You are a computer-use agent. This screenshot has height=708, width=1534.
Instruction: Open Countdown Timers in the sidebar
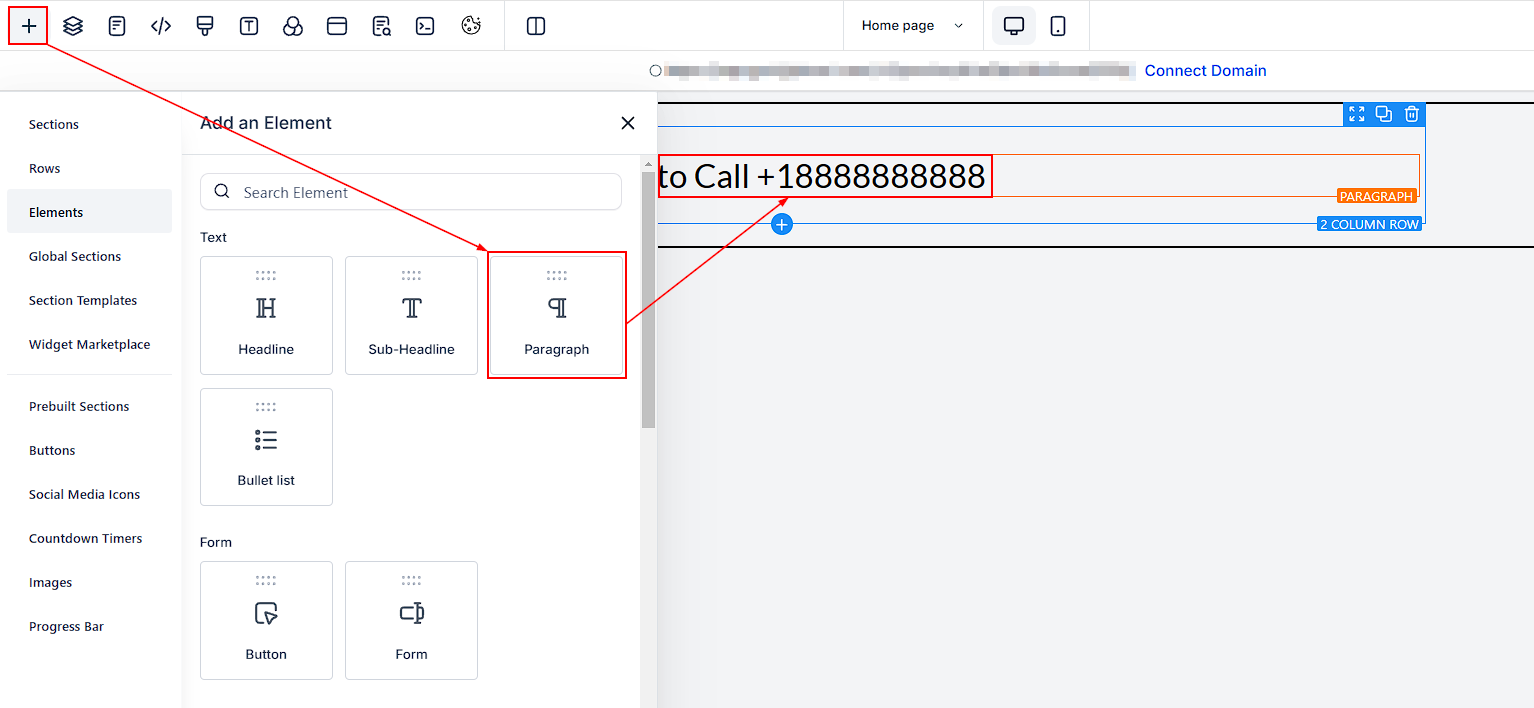(x=85, y=539)
